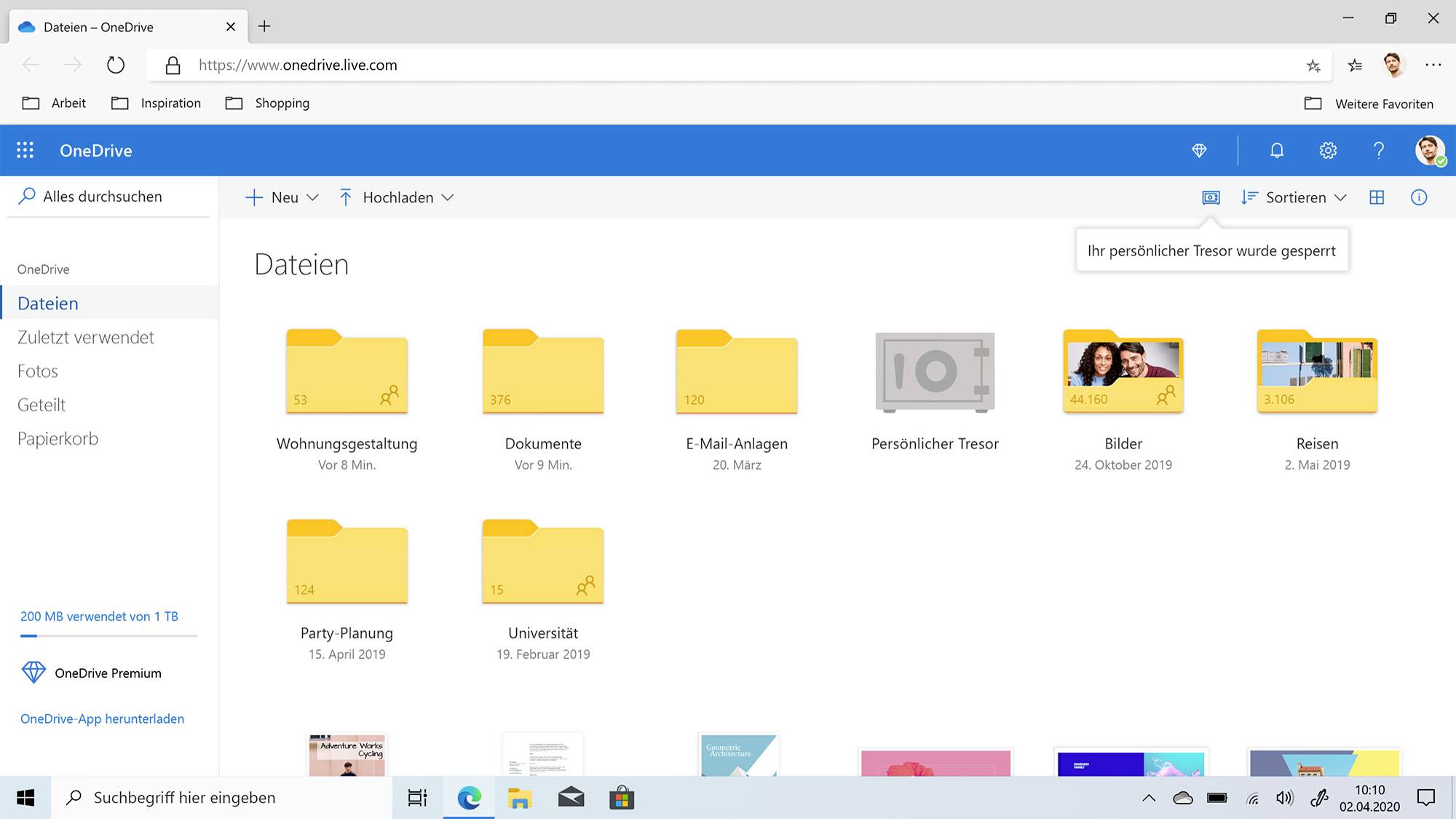This screenshot has width=1456, height=819.
Task: Click the OneDrive-App herunterladen link
Action: point(102,719)
